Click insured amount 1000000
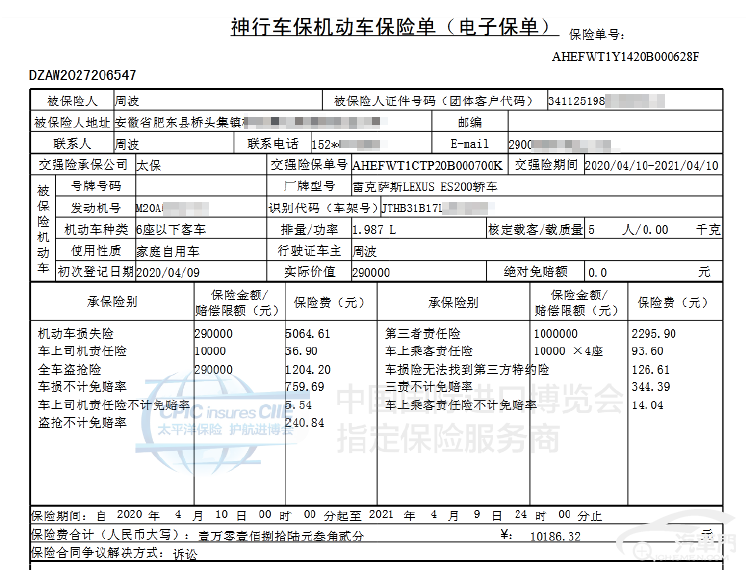The height and width of the screenshot is (572, 746). 556,334
